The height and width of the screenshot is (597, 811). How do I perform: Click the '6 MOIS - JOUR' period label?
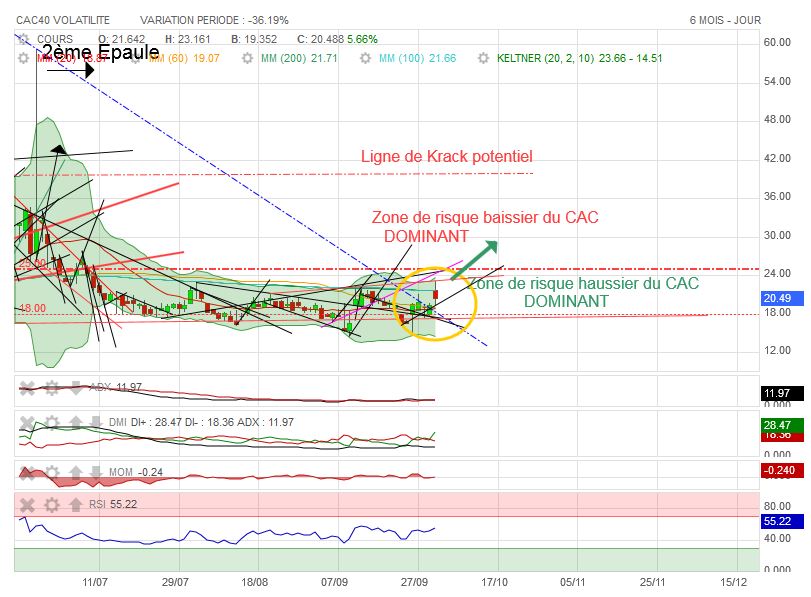click(725, 20)
